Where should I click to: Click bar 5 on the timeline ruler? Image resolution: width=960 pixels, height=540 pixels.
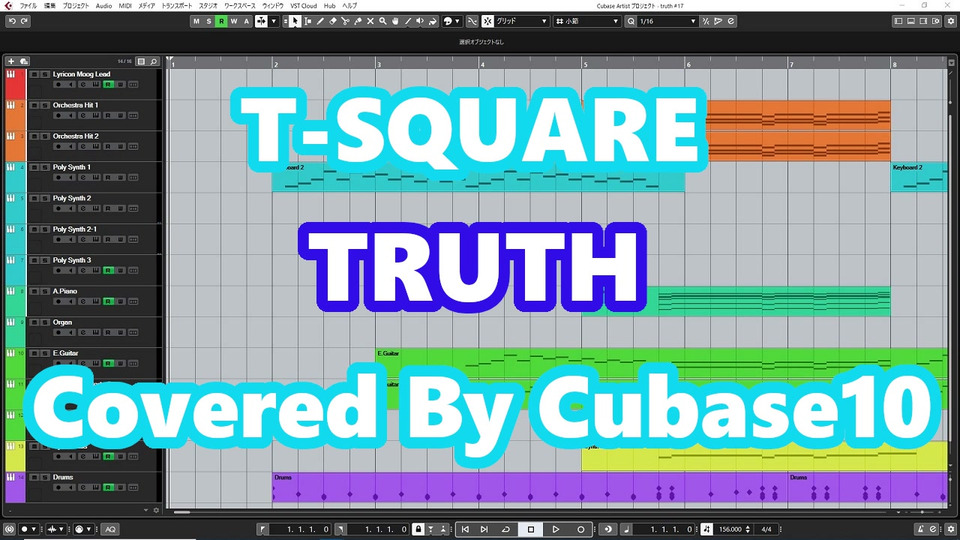[x=586, y=64]
